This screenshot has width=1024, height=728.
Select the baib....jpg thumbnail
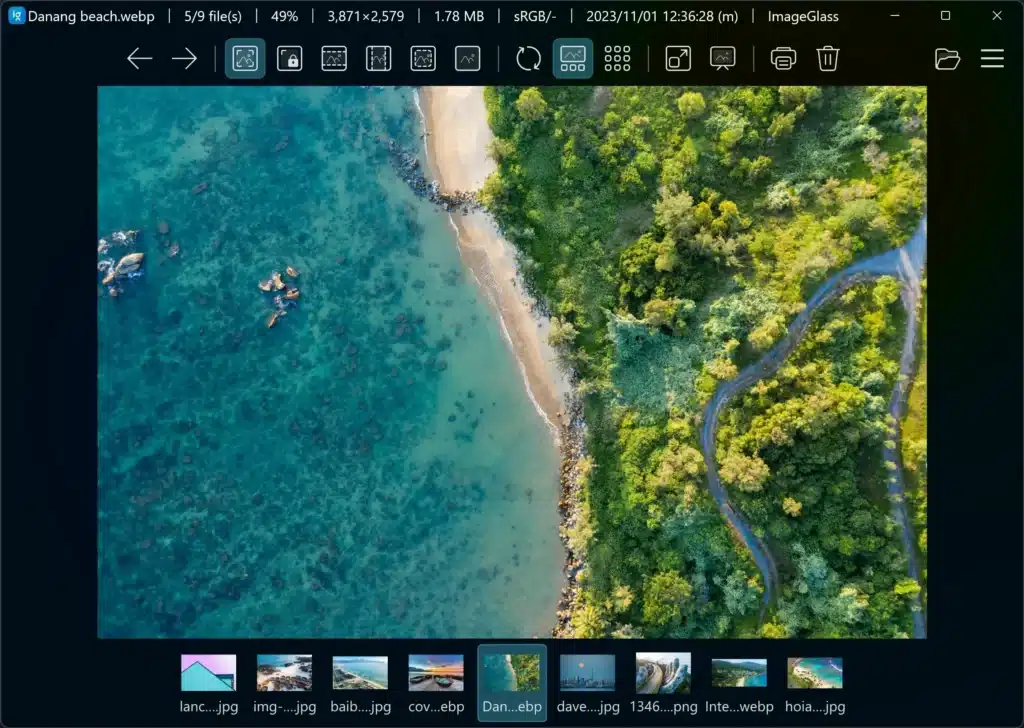coord(360,684)
